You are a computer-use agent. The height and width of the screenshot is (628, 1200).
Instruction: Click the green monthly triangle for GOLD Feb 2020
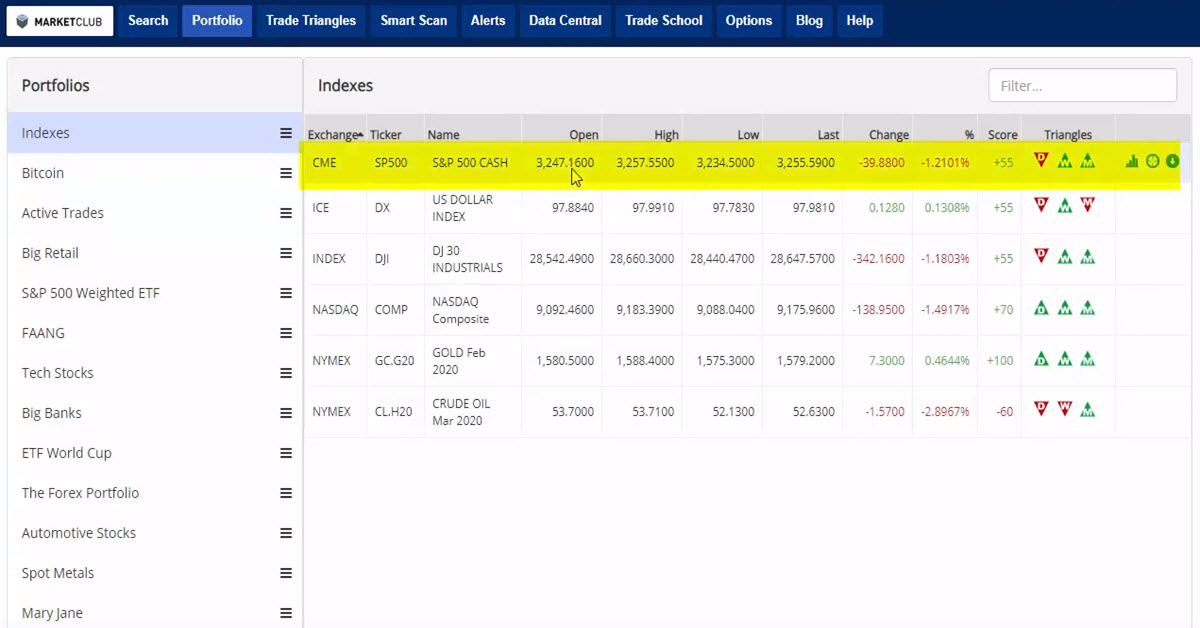click(1087, 359)
